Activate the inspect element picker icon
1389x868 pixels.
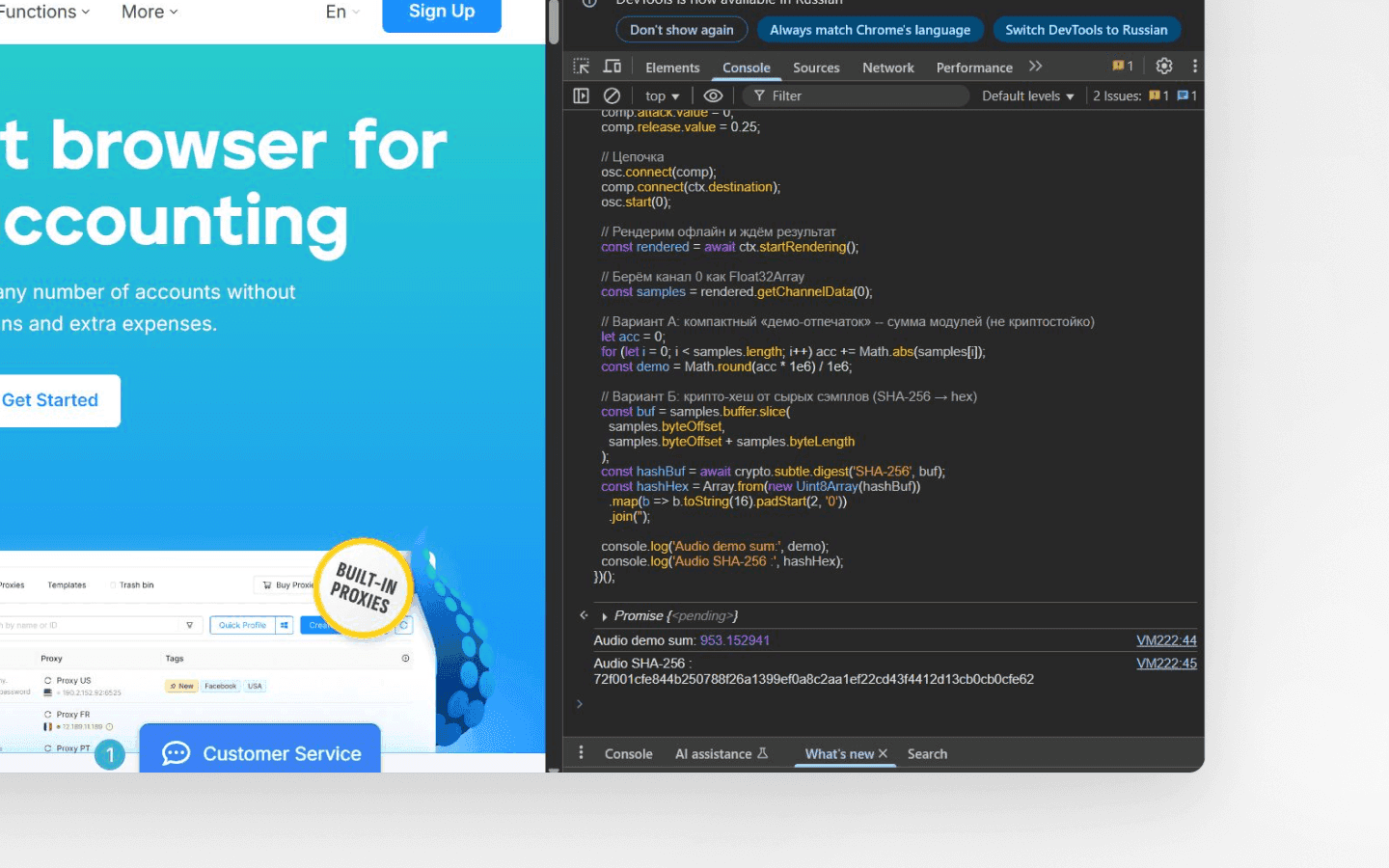coord(581,67)
